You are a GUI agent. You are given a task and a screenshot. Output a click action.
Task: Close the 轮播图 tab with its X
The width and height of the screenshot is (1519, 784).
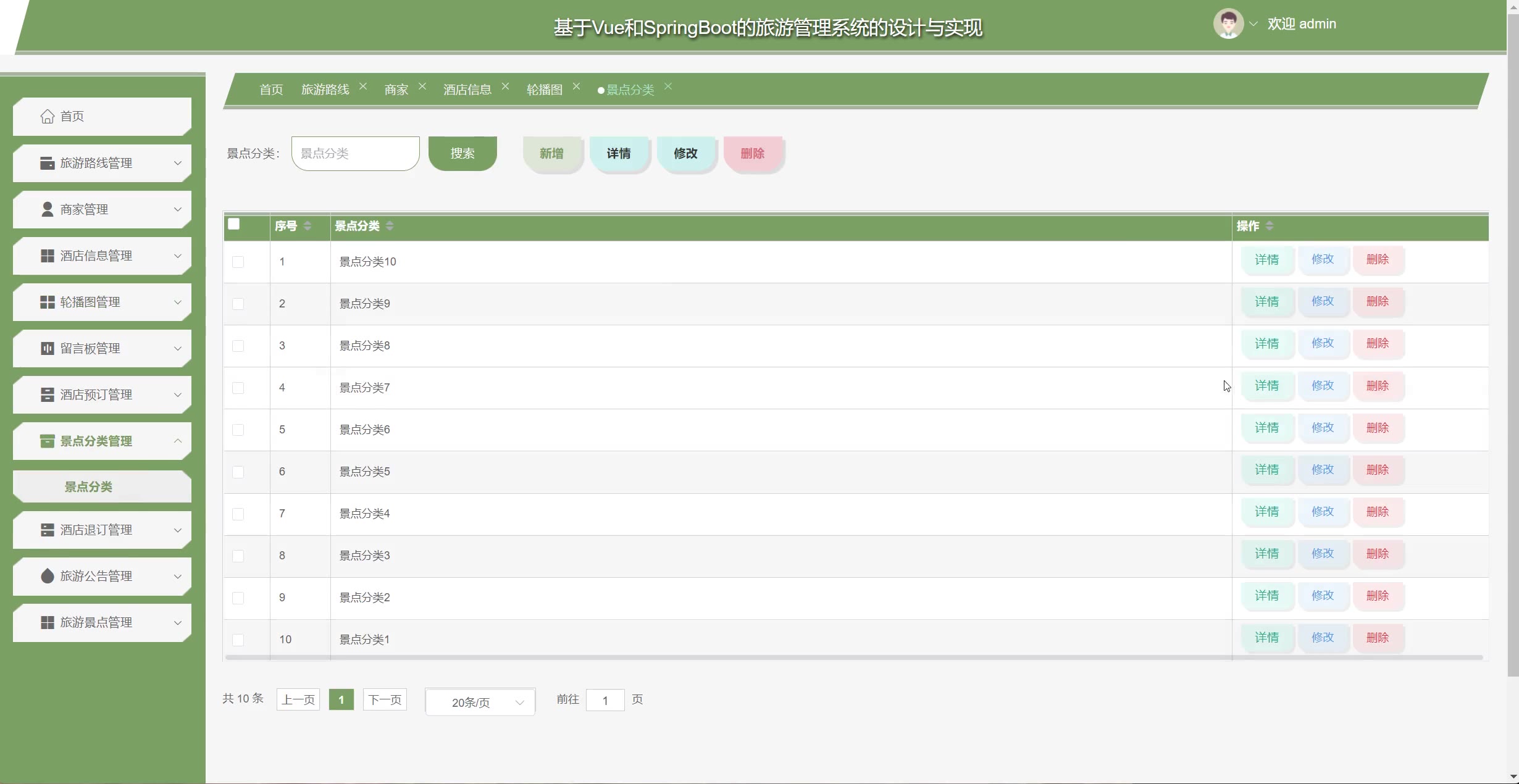coord(576,86)
